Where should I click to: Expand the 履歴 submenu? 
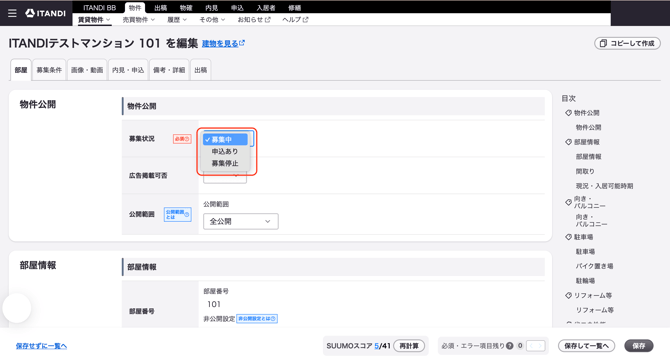point(176,20)
